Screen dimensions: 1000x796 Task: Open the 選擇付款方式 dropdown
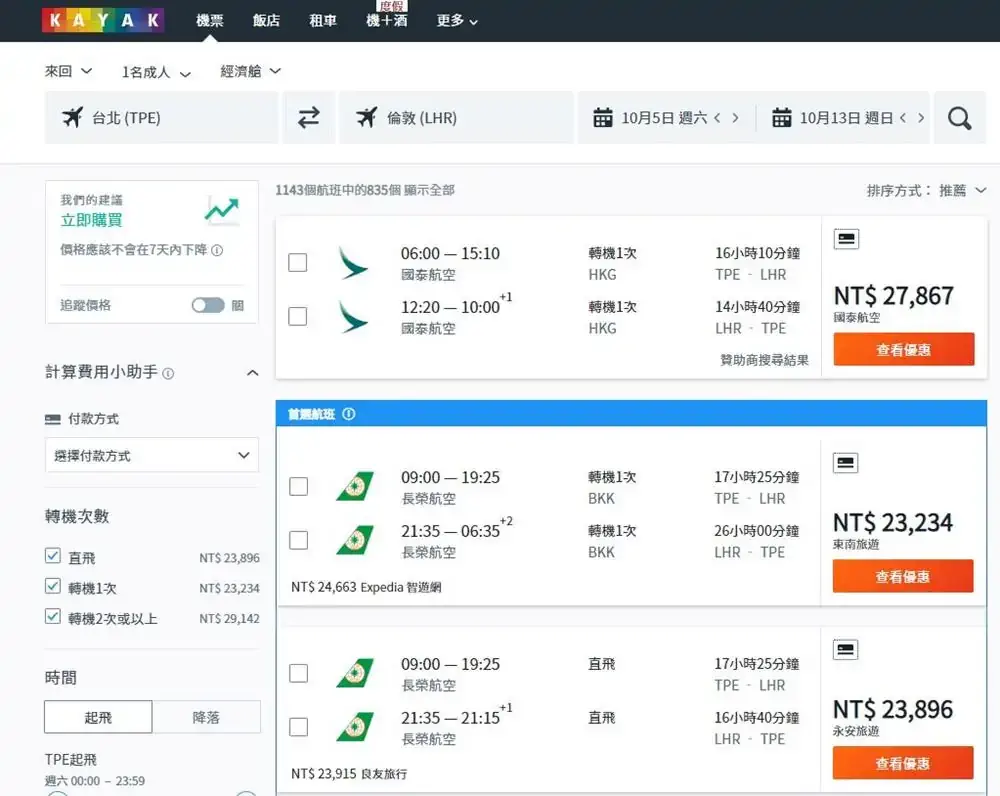(x=152, y=455)
